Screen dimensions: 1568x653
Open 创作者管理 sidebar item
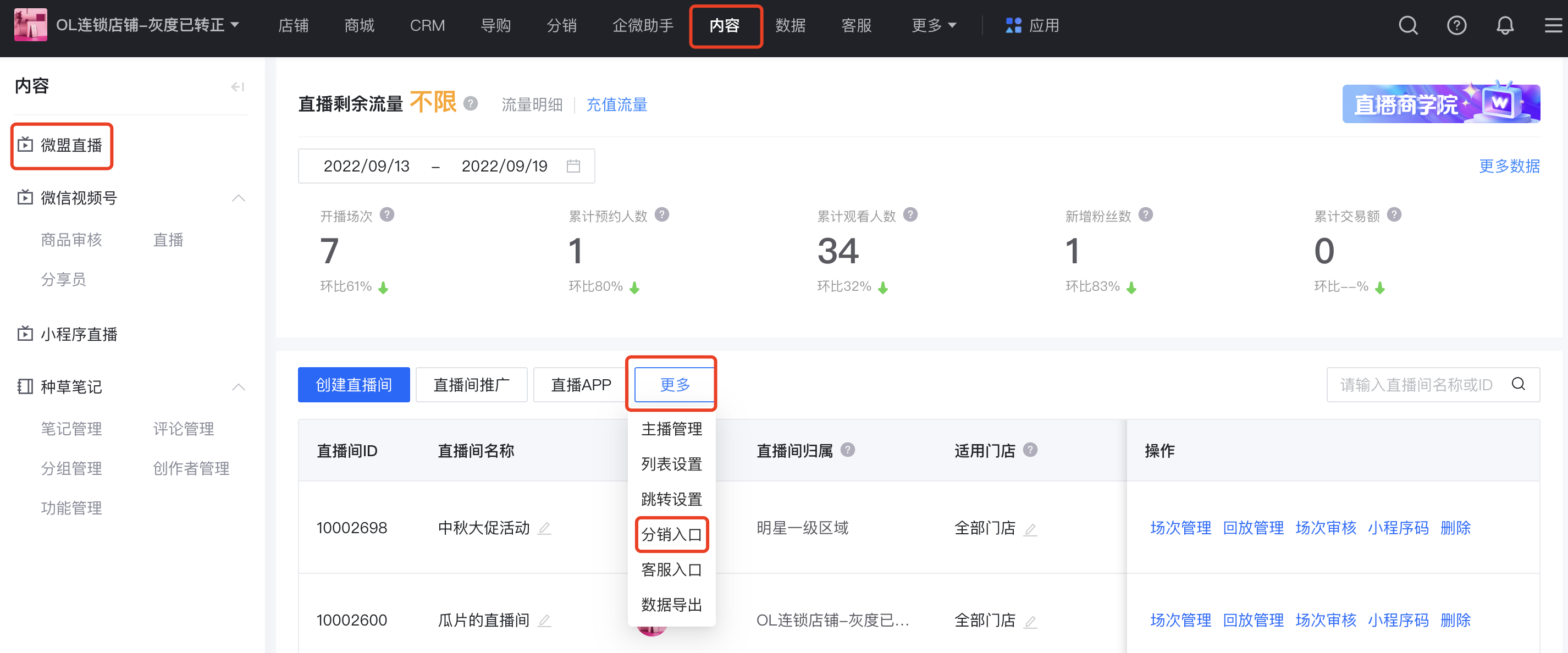tap(191, 469)
